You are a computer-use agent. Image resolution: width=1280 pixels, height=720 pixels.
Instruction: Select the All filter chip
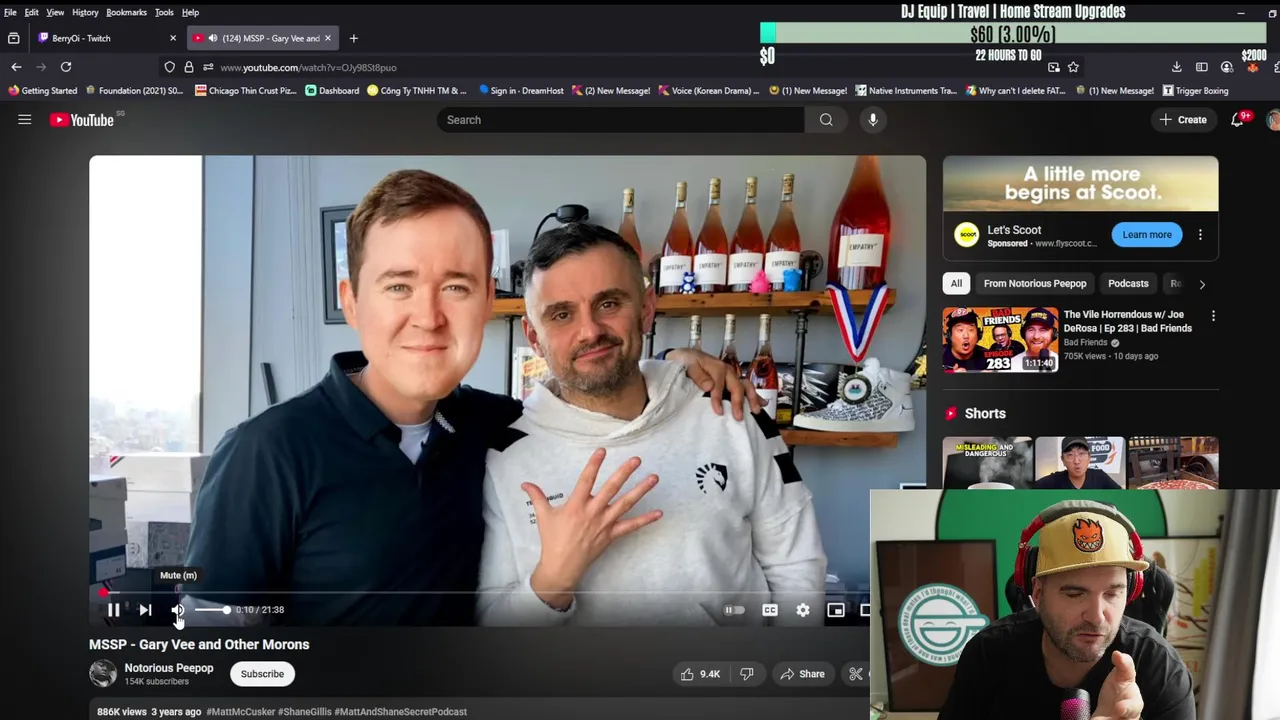(x=956, y=283)
